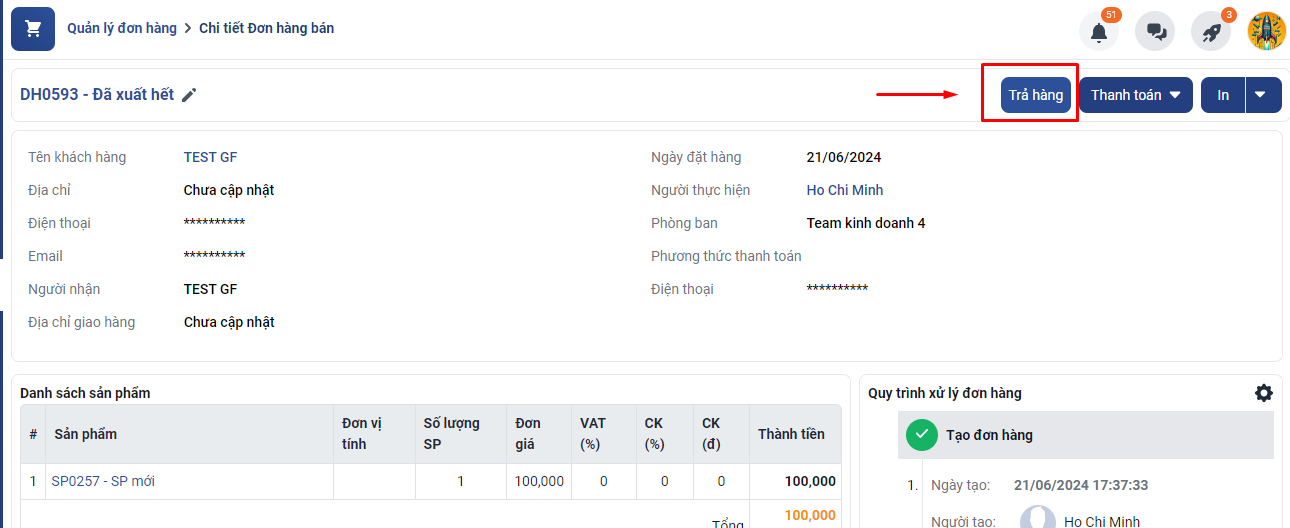This screenshot has height=528, width=1290.
Task: Select Chi tiết Đơn hàng bán breadcrumb
Action: pyautogui.click(x=266, y=28)
